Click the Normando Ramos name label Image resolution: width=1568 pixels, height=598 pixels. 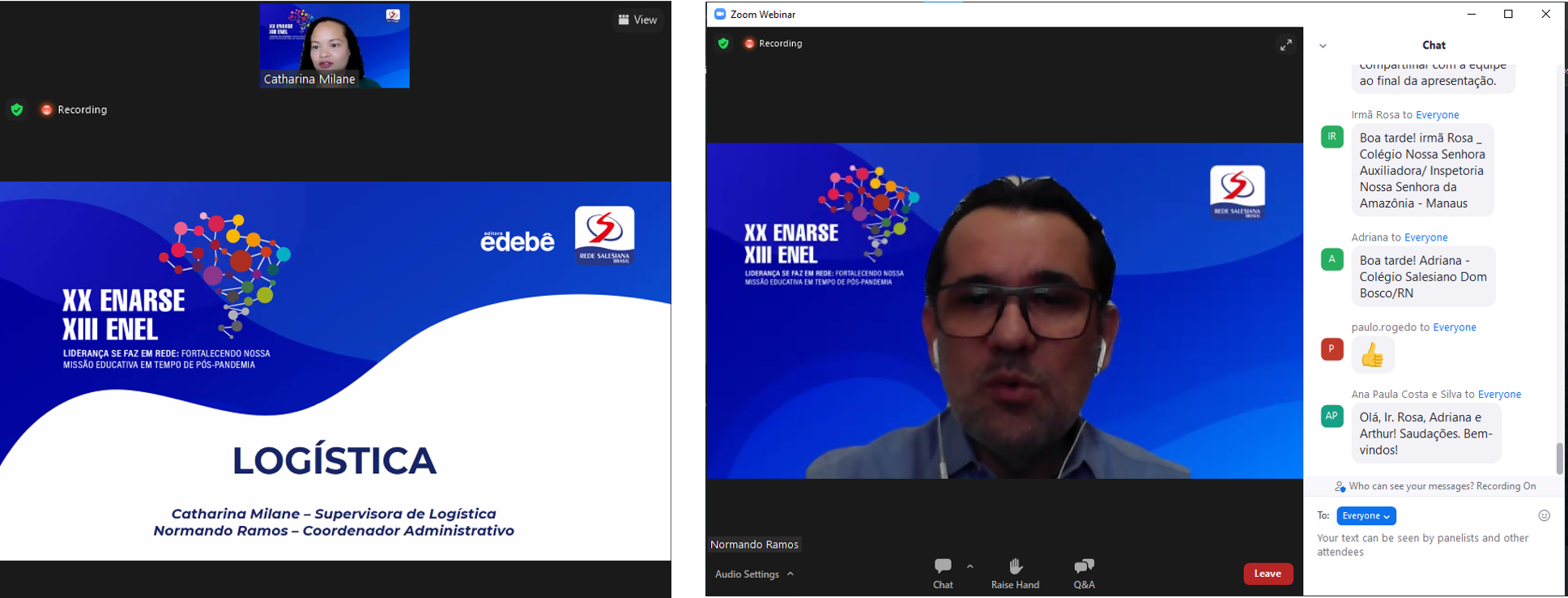(x=754, y=545)
